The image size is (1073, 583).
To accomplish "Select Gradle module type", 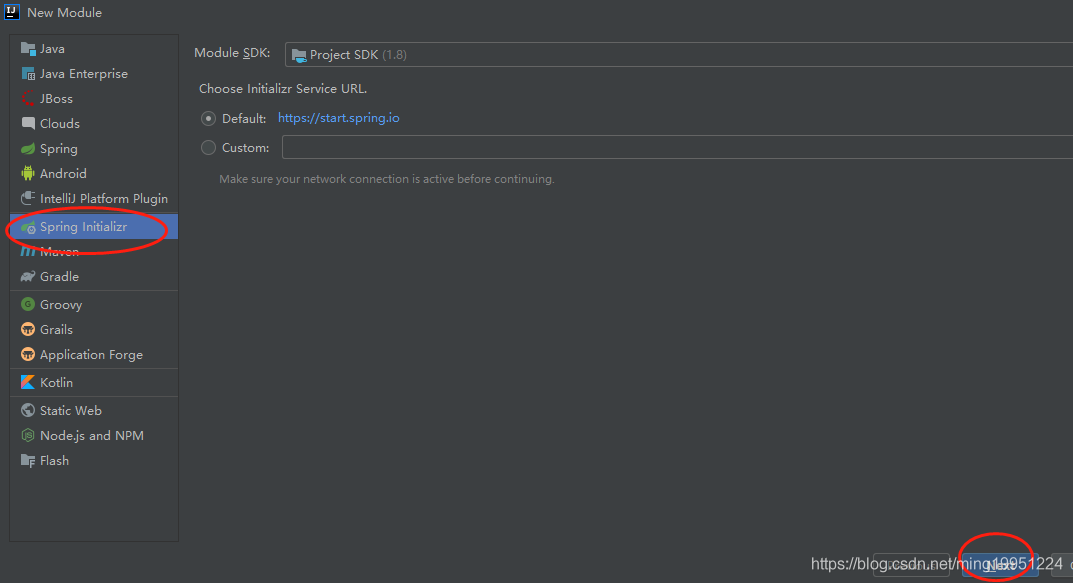I will (59, 276).
